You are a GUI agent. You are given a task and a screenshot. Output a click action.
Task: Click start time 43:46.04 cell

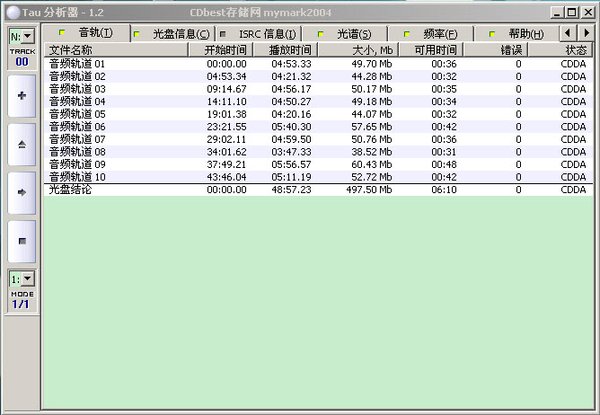click(227, 177)
